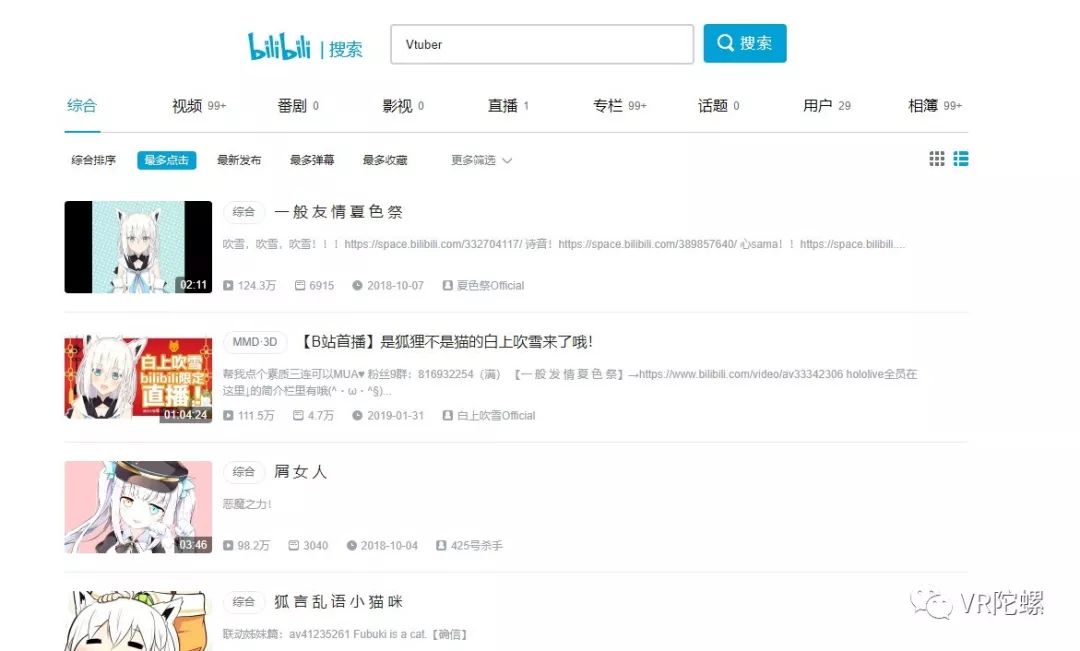Open video title 一般友情夏色祭
The width and height of the screenshot is (1080, 651).
tap(338, 212)
